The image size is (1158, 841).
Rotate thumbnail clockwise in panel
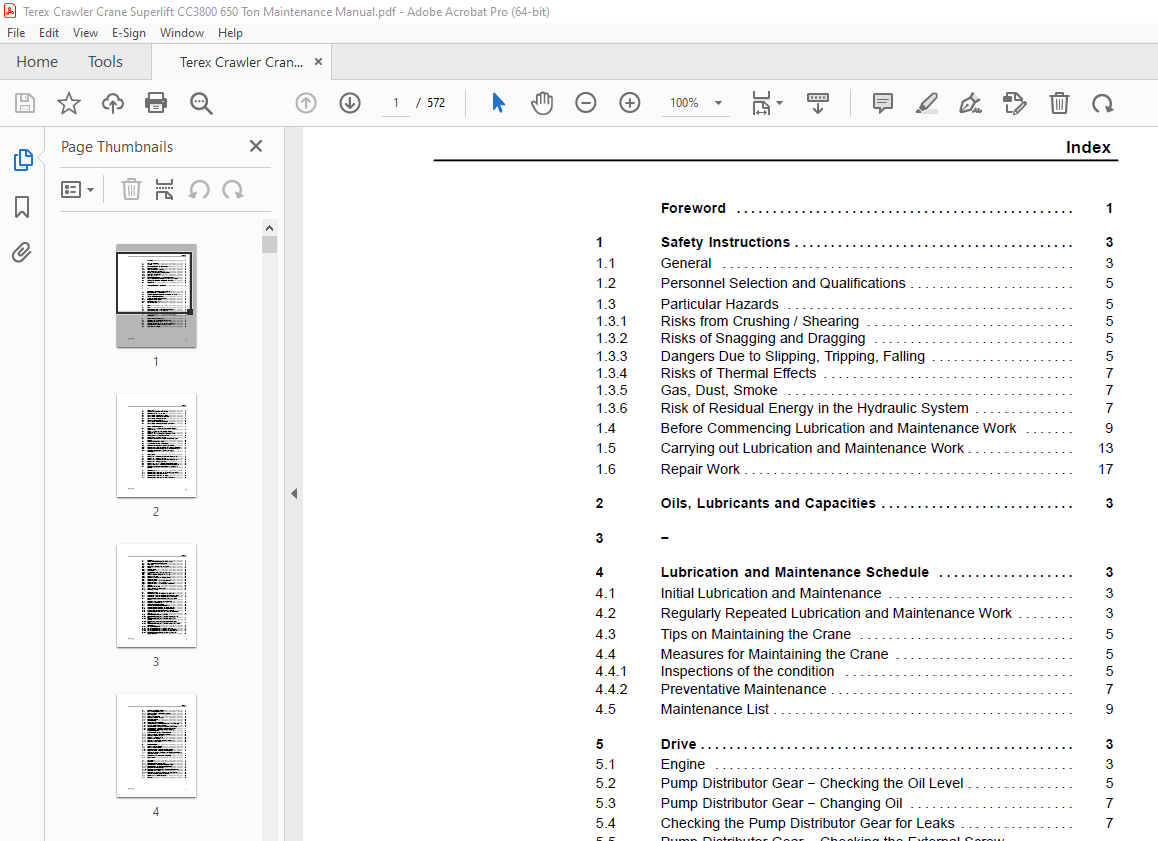tap(233, 190)
